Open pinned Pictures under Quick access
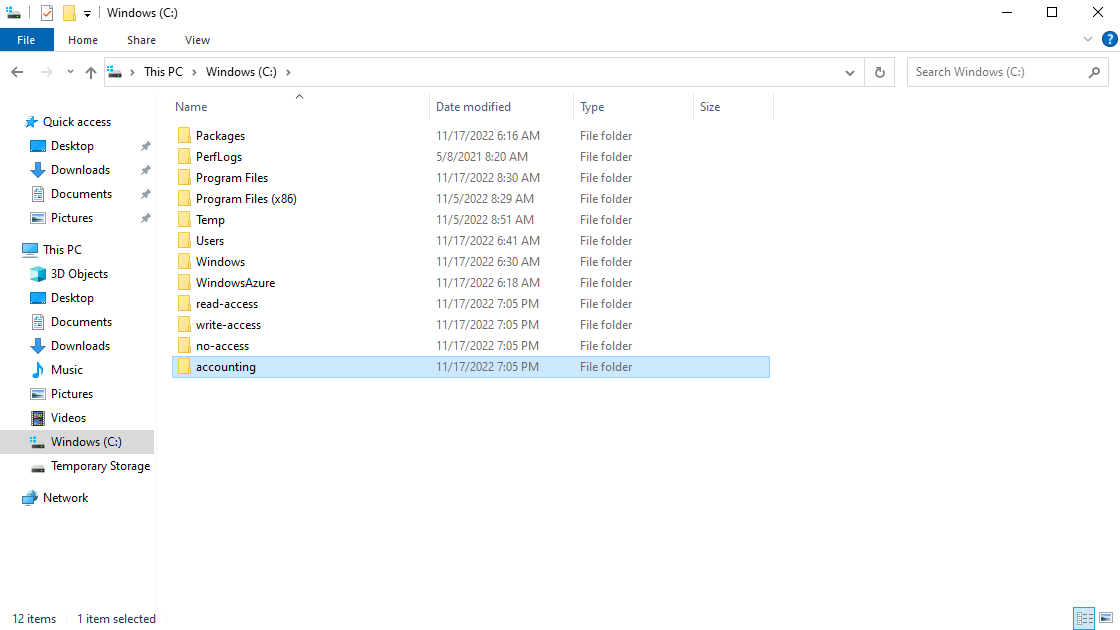The height and width of the screenshot is (630, 1120). tap(71, 218)
